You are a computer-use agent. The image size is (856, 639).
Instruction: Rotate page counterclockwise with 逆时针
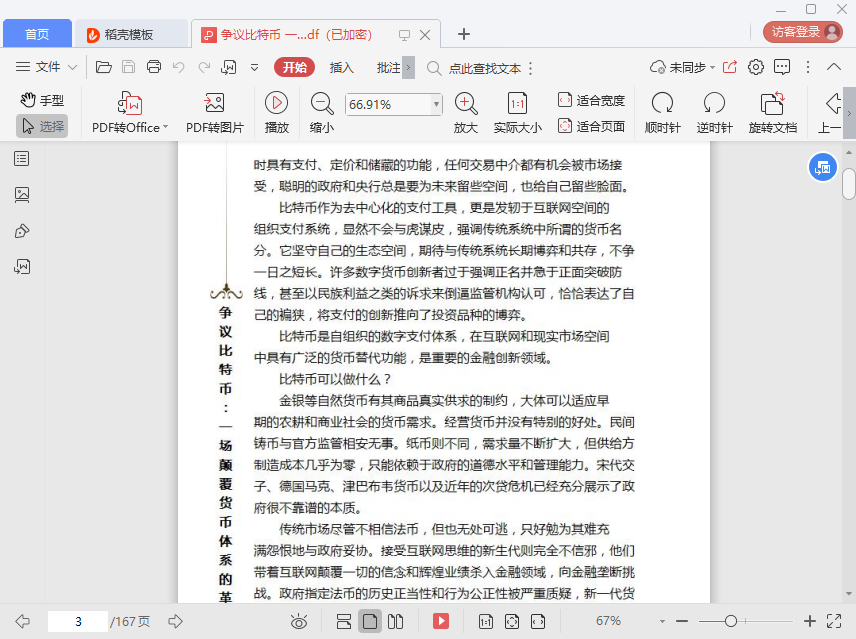714,103
